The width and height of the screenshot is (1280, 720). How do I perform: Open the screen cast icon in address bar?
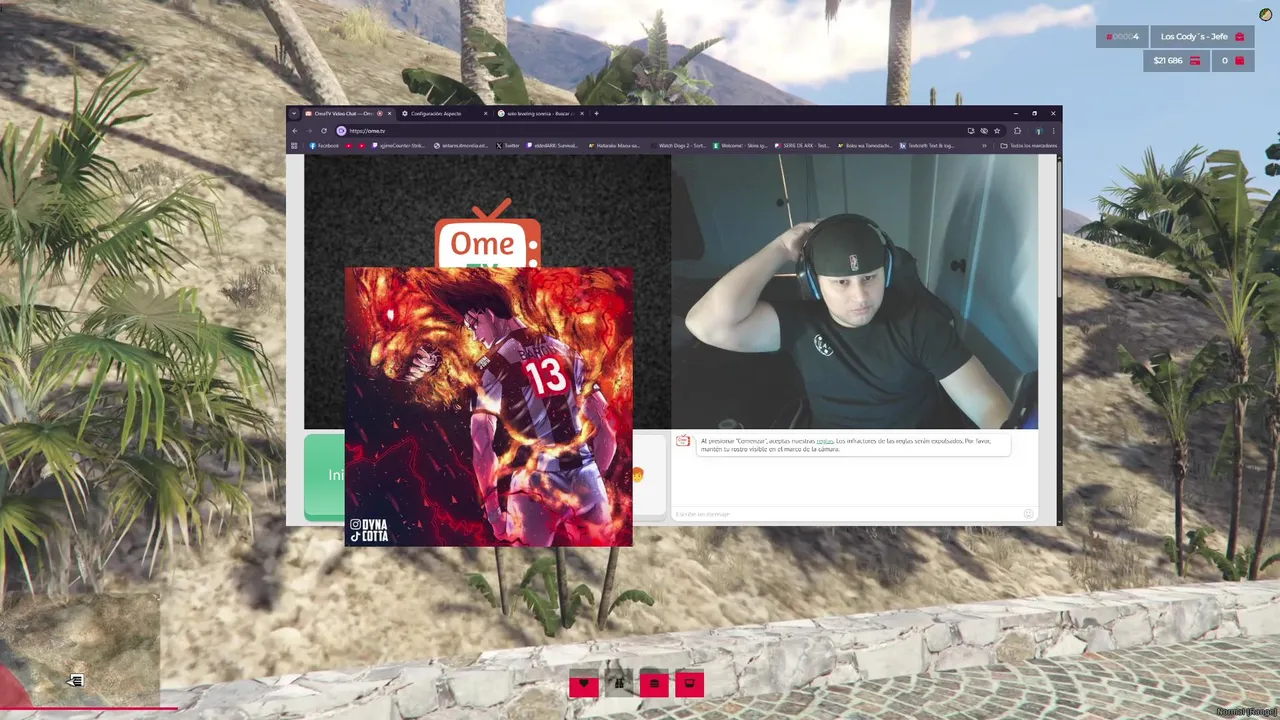click(970, 131)
